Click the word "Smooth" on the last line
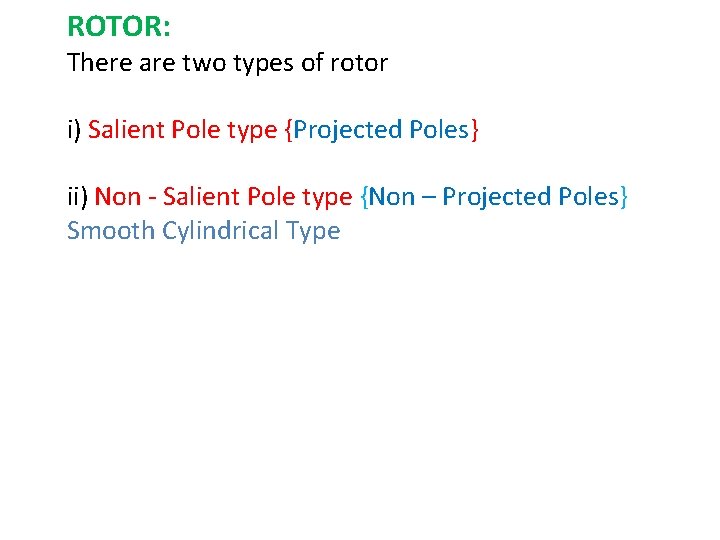Viewport: 720px width, 540px height. [x=111, y=231]
